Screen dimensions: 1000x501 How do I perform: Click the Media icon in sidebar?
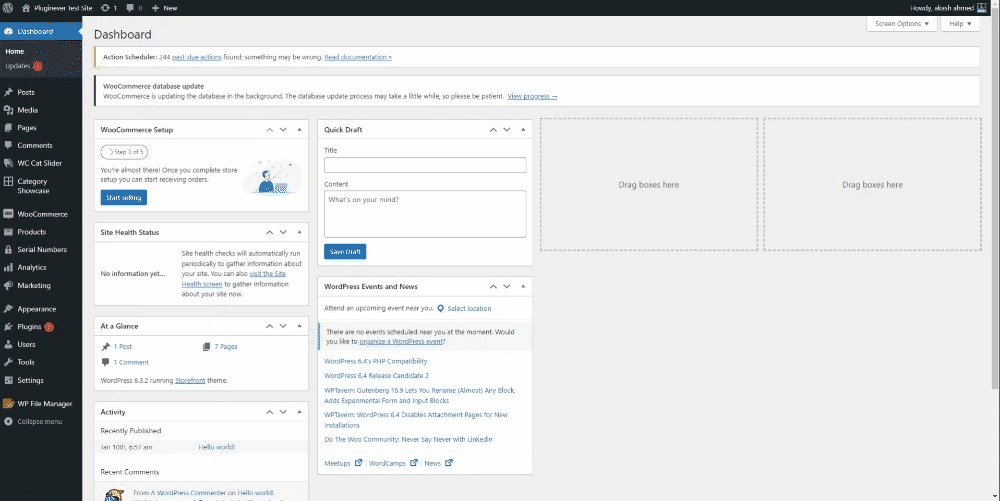pos(8,110)
